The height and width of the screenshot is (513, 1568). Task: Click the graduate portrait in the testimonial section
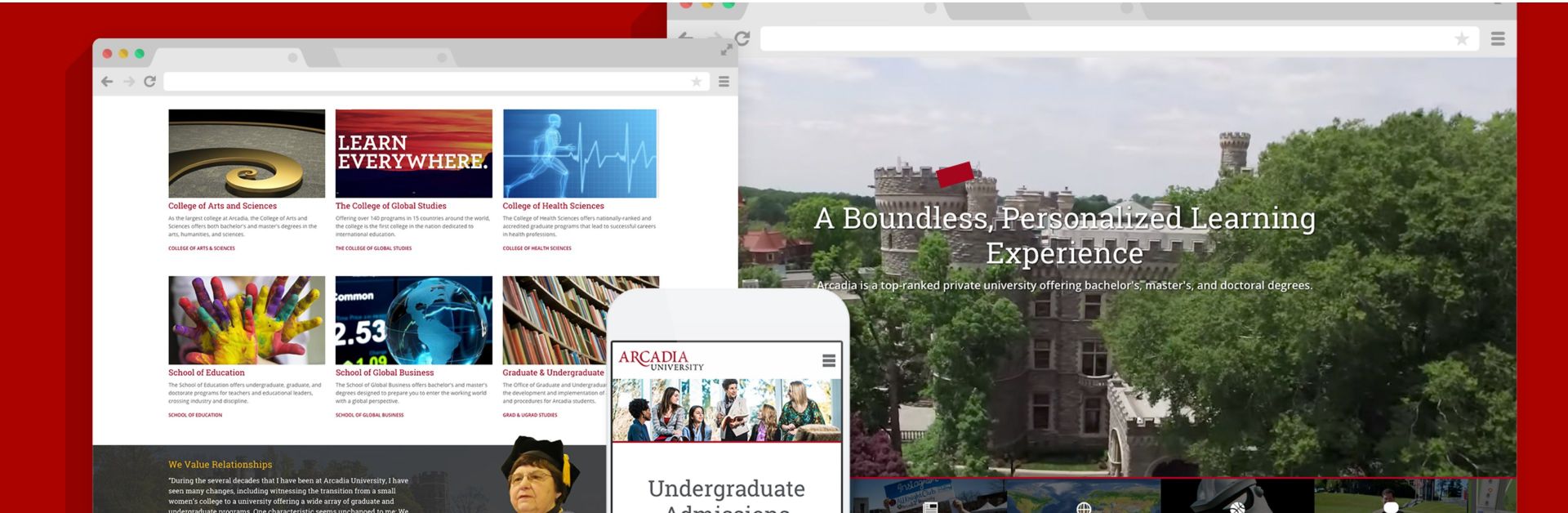coord(541,475)
